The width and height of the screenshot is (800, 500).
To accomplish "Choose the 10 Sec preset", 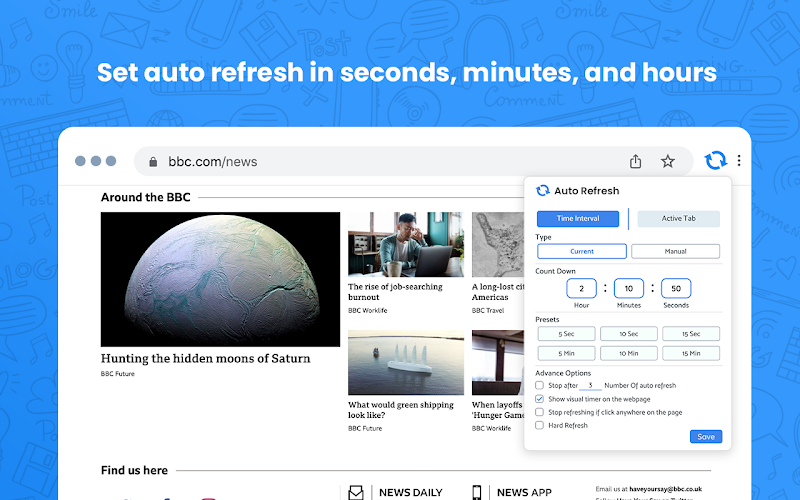I will (629, 334).
